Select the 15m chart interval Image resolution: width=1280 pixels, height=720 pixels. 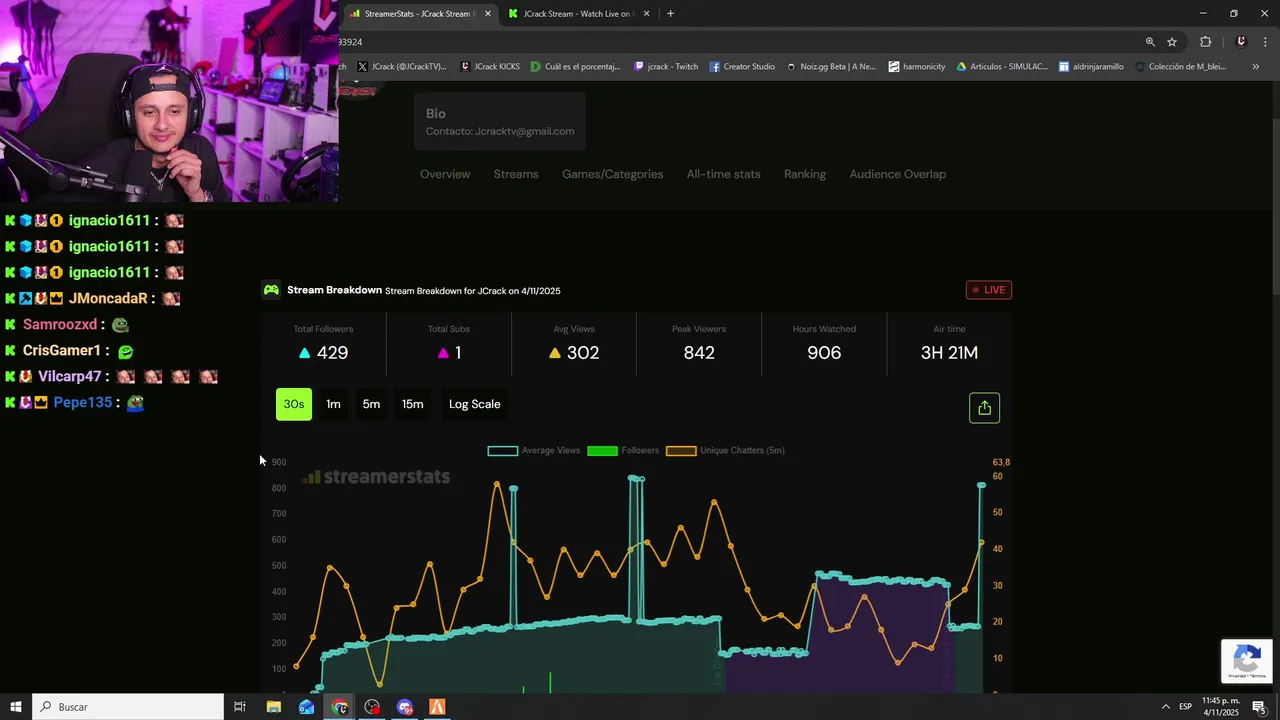click(412, 404)
